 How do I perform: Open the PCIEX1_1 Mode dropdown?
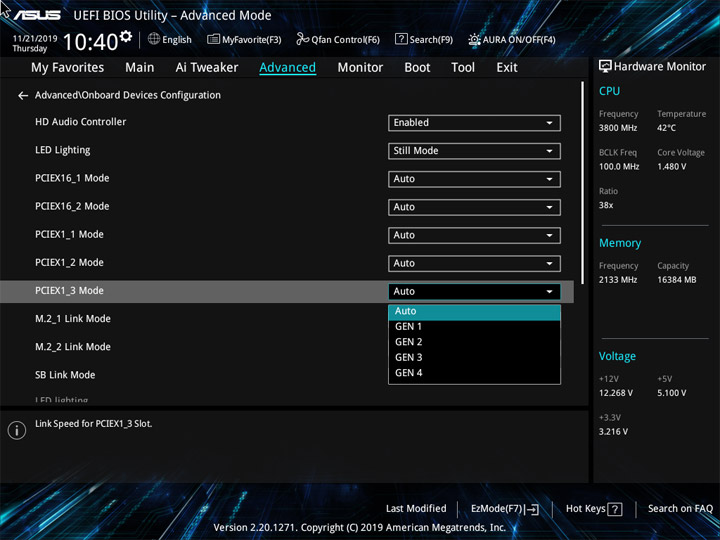tap(474, 236)
